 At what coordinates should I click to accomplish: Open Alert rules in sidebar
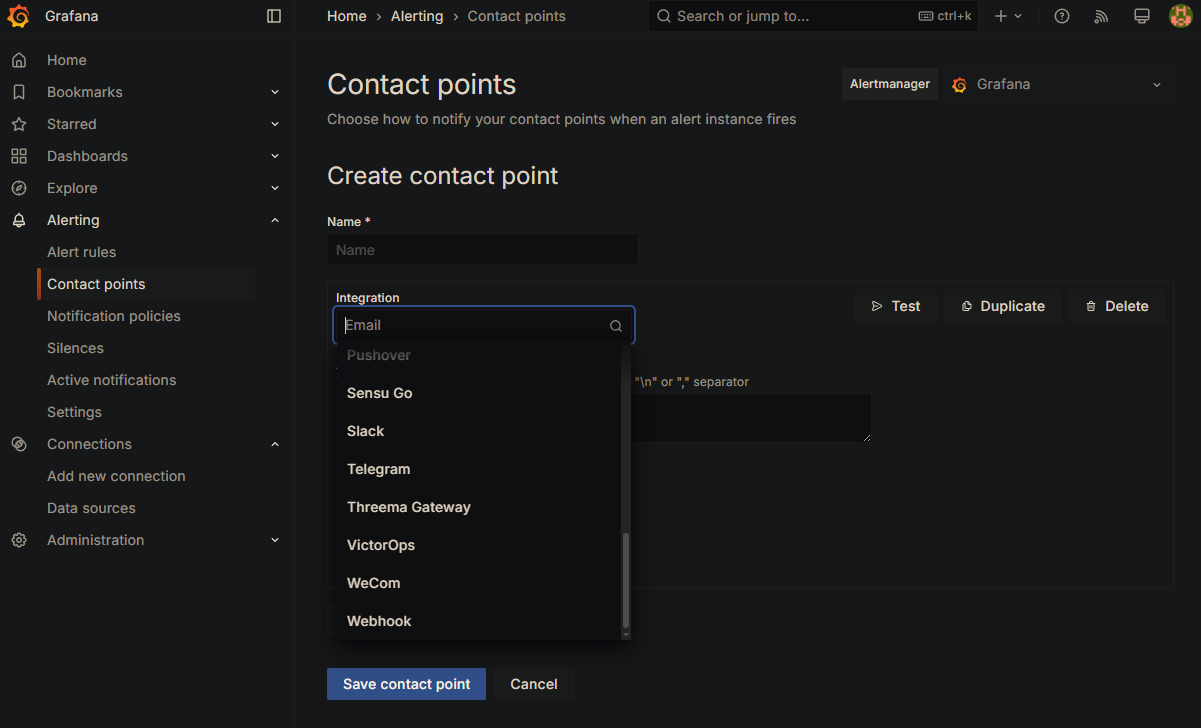coord(82,252)
